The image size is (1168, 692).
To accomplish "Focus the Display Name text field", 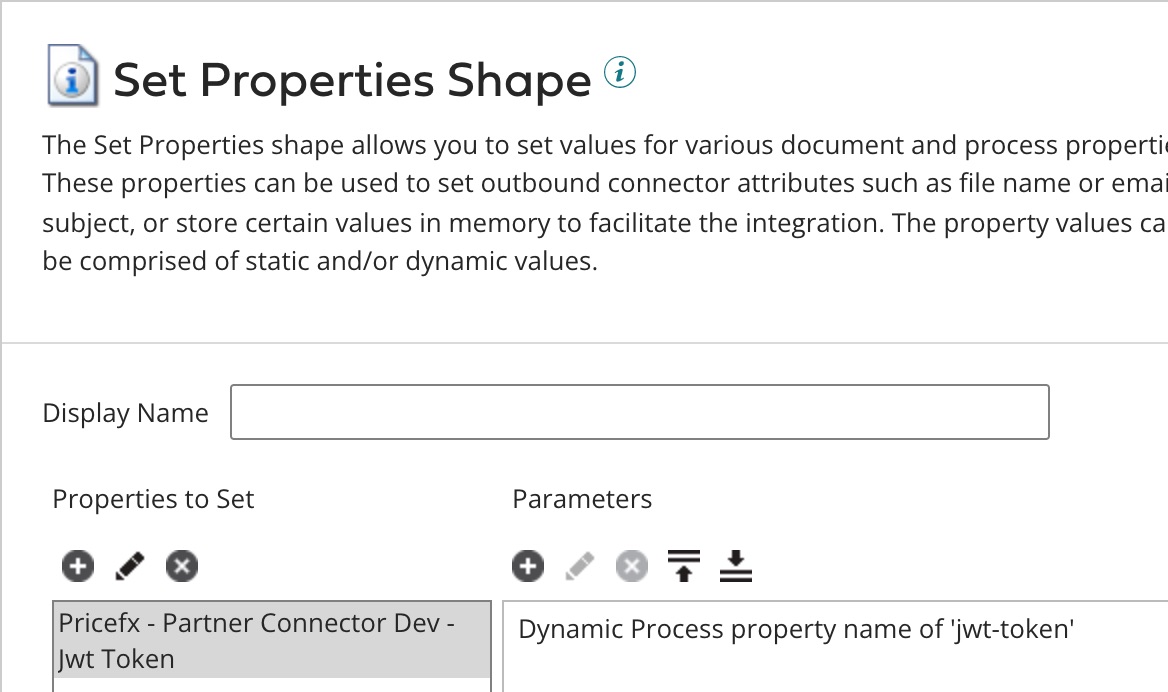I will [x=639, y=412].
